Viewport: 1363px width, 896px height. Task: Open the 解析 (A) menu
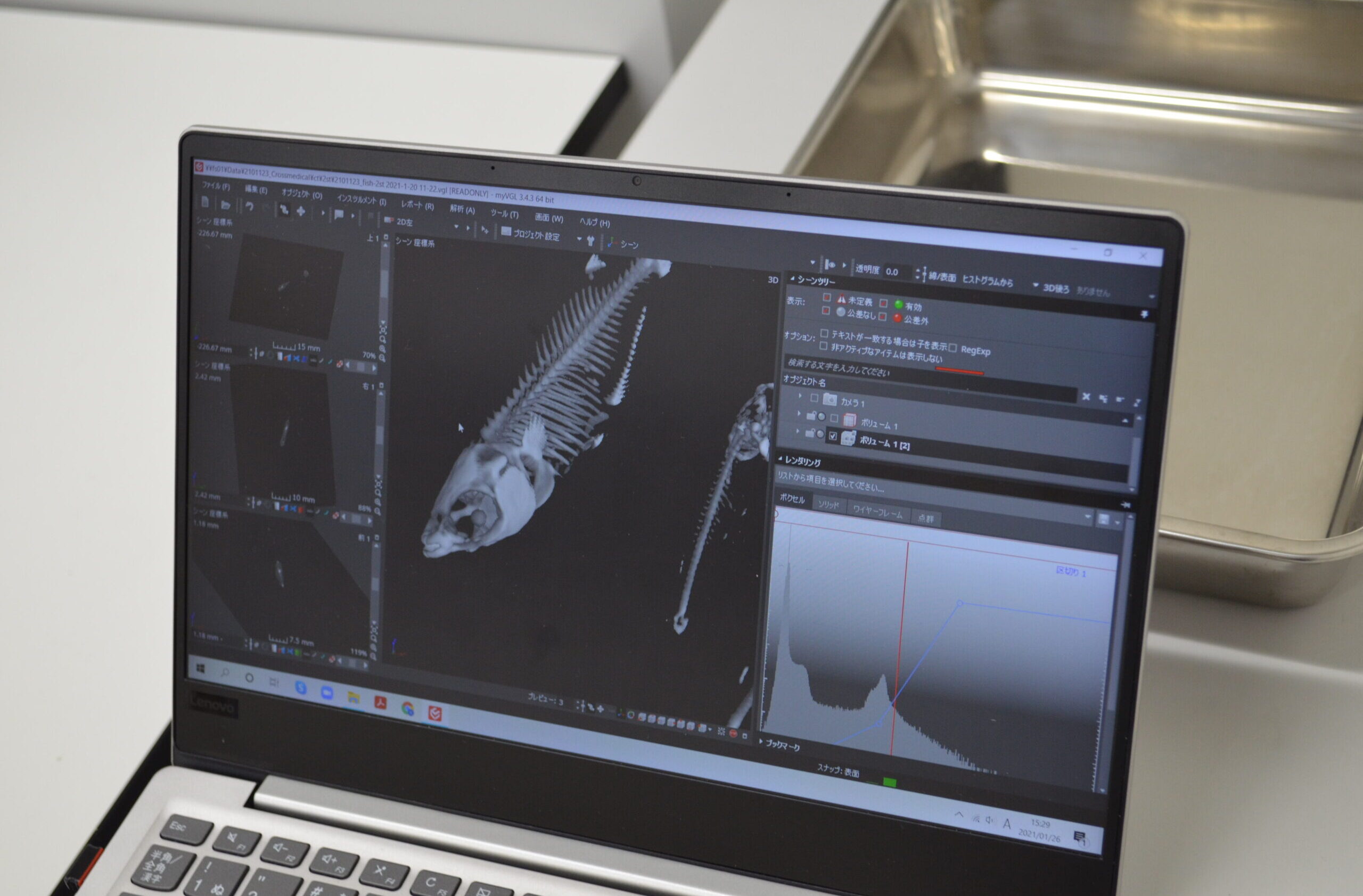click(x=462, y=210)
